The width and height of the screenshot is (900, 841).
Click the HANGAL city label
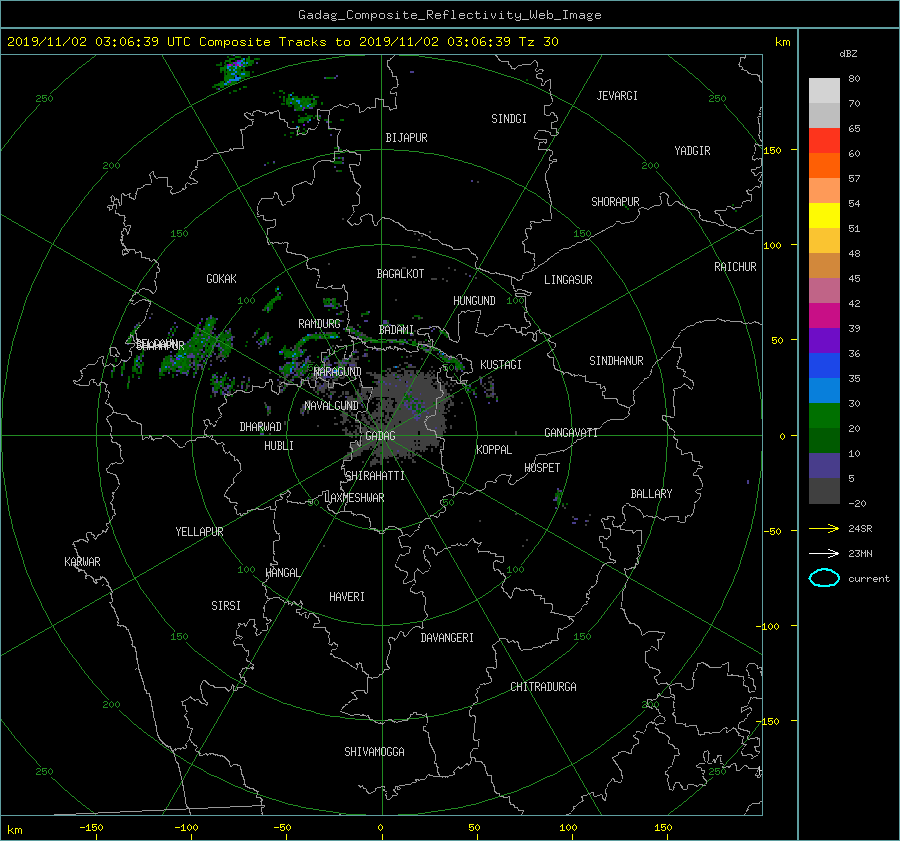pos(282,573)
